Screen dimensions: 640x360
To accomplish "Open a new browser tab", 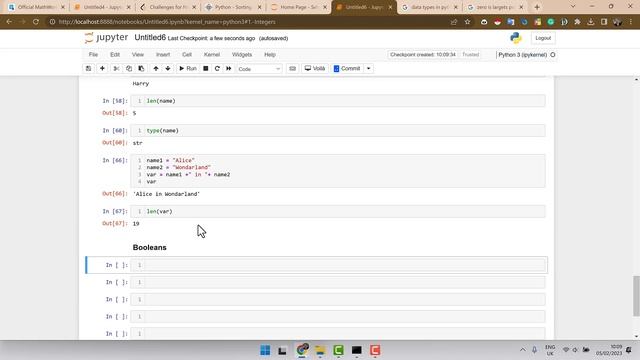I will (537, 7).
